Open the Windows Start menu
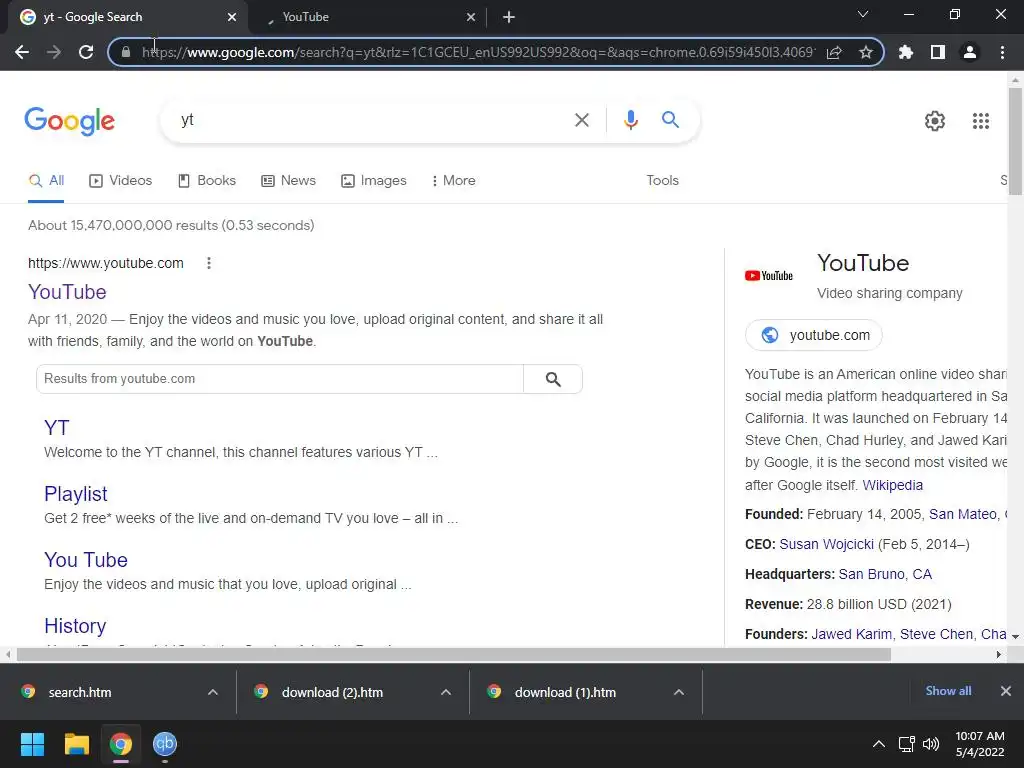This screenshot has width=1024, height=768. 32,744
